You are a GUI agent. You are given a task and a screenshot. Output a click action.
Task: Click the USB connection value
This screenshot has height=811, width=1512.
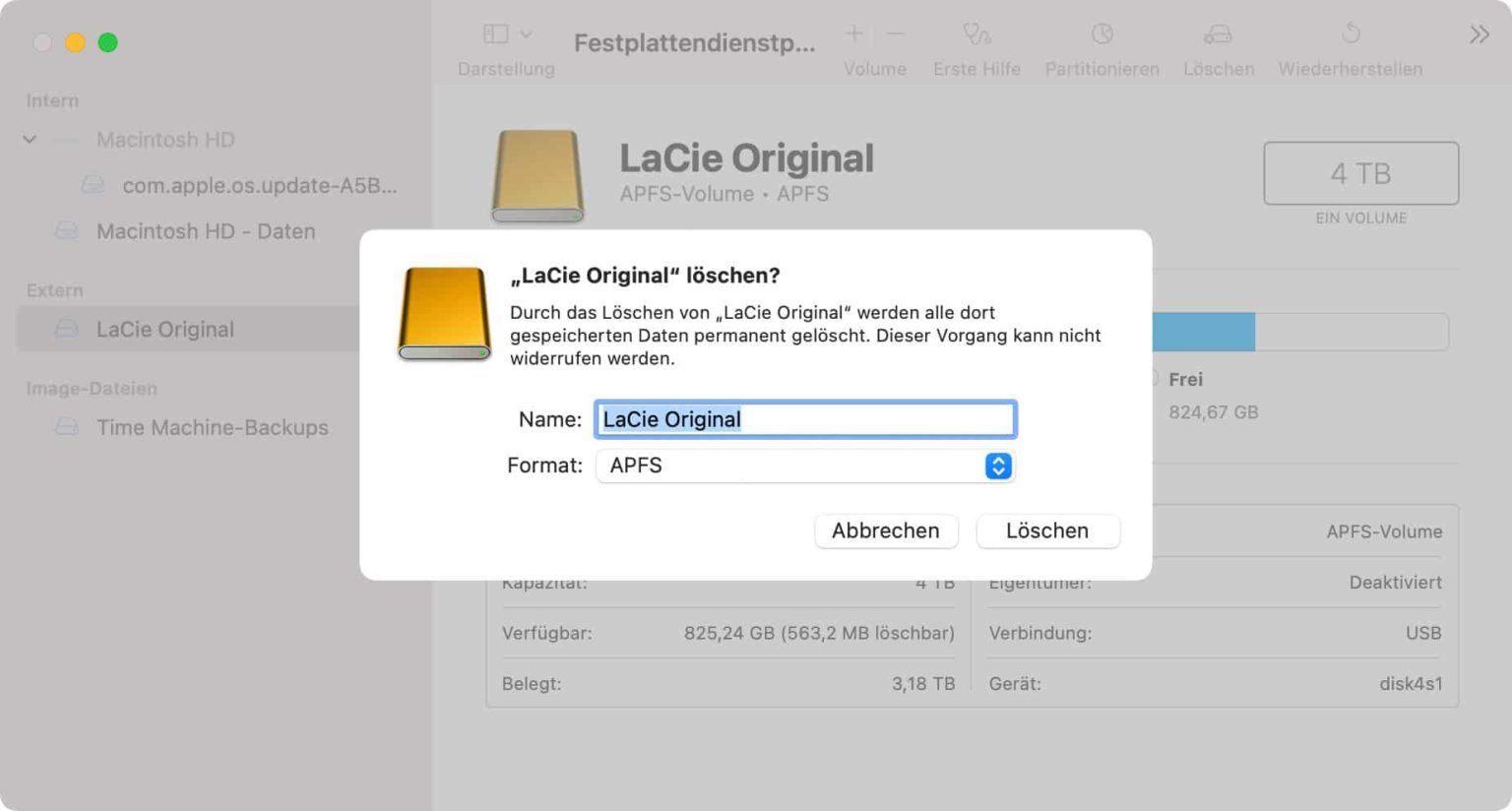1423,633
